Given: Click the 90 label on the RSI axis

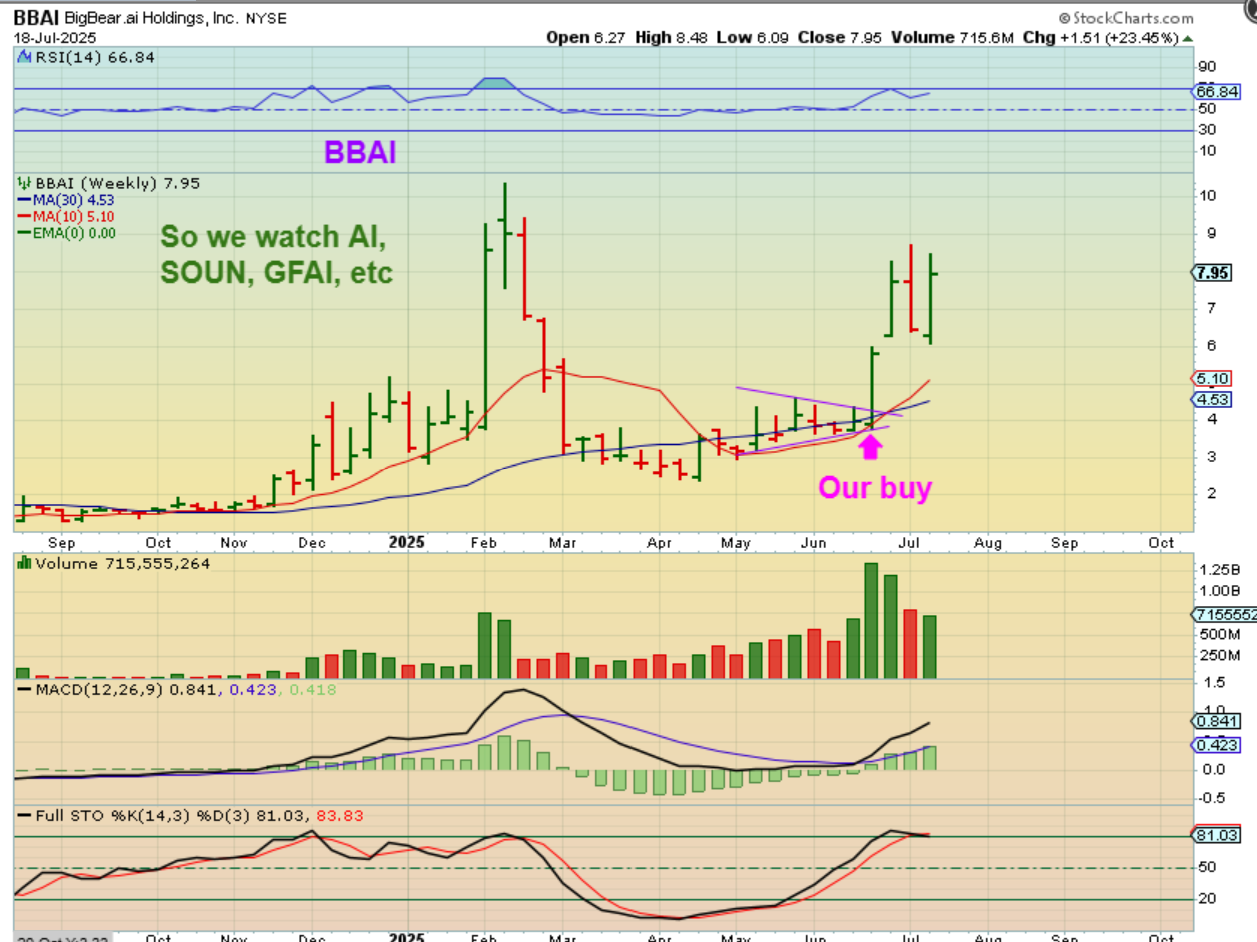Looking at the screenshot, I should pyautogui.click(x=1208, y=65).
